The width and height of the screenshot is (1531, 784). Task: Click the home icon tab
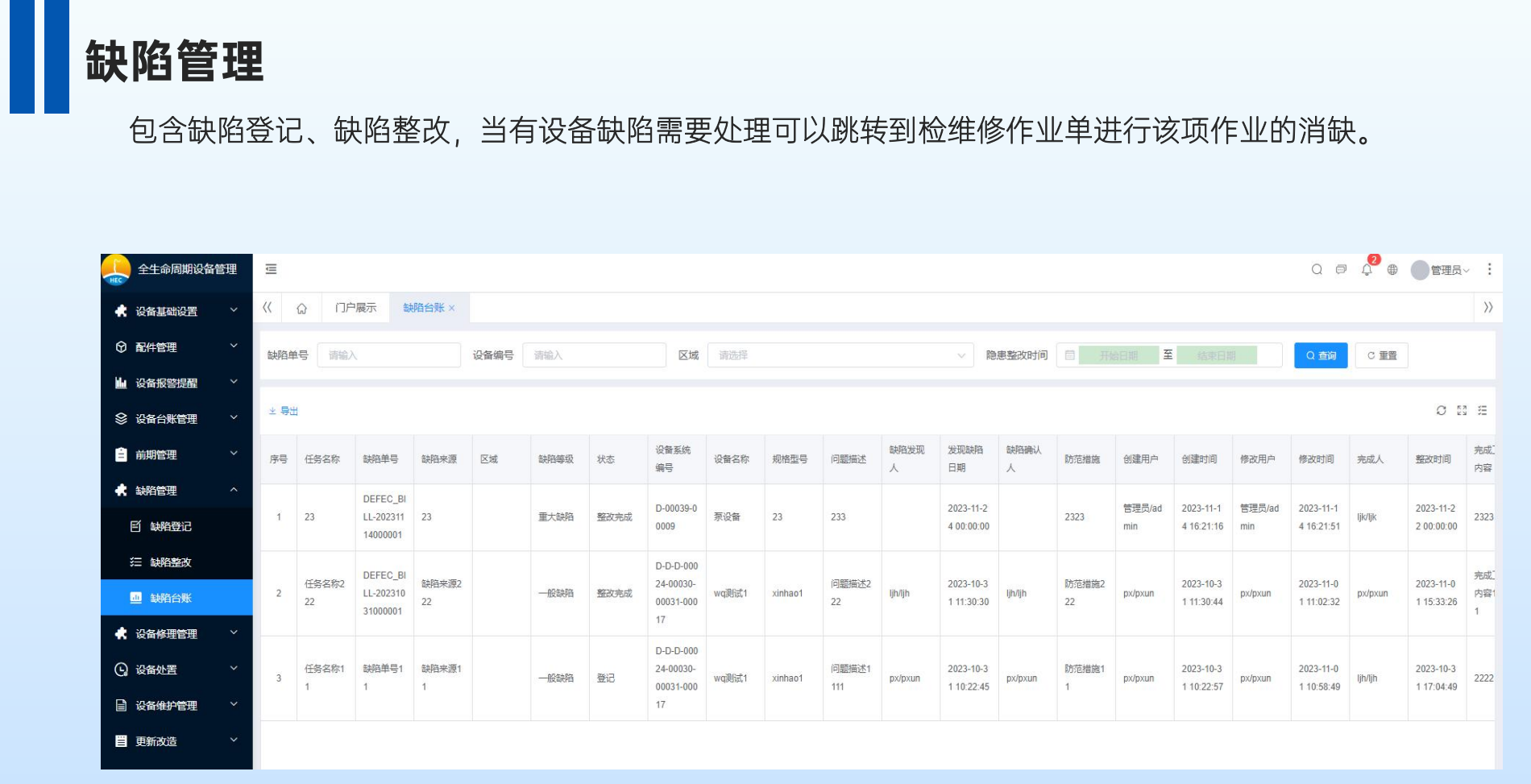point(301,308)
